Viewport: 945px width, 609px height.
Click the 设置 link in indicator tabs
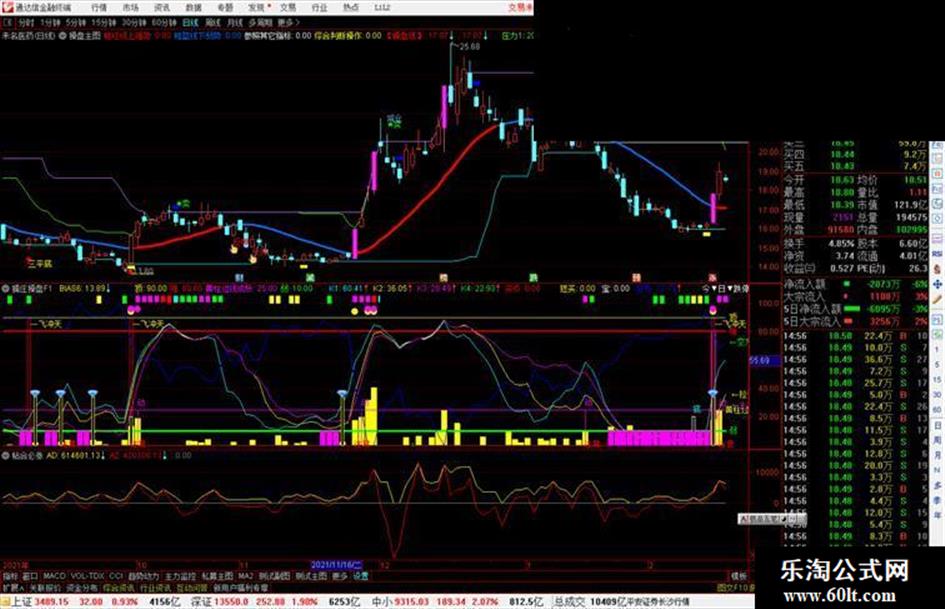360,576
